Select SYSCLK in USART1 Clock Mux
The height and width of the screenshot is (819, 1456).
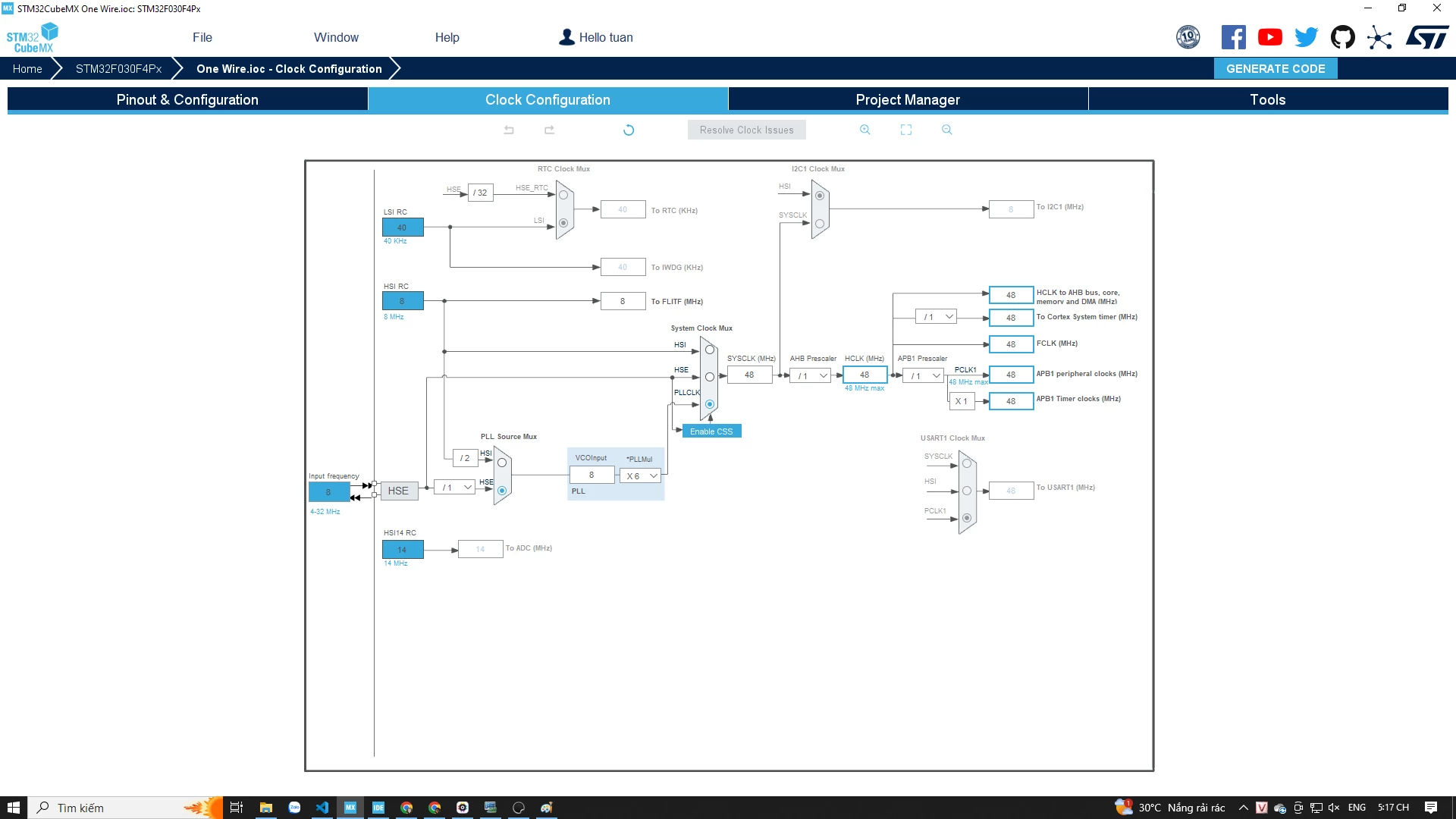pyautogui.click(x=967, y=463)
